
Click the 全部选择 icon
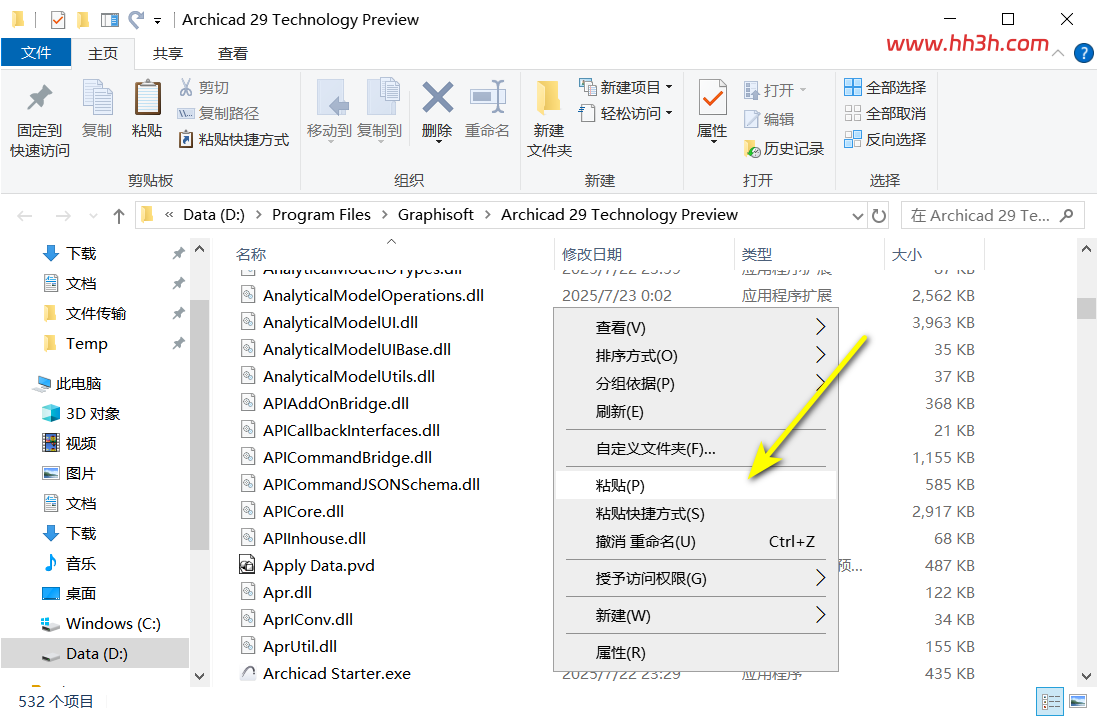click(x=852, y=88)
